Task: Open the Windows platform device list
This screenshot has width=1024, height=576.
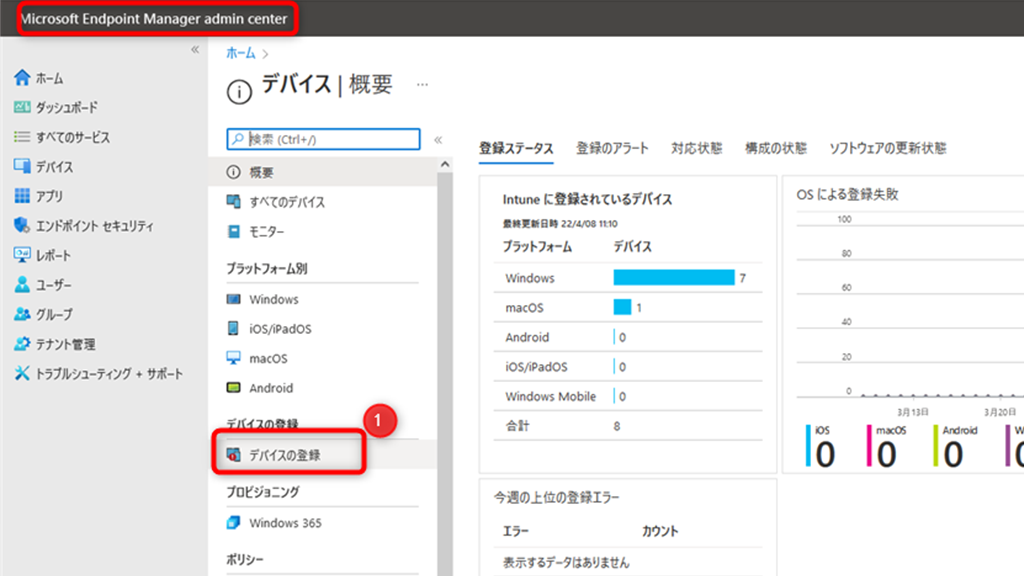Action: point(276,298)
